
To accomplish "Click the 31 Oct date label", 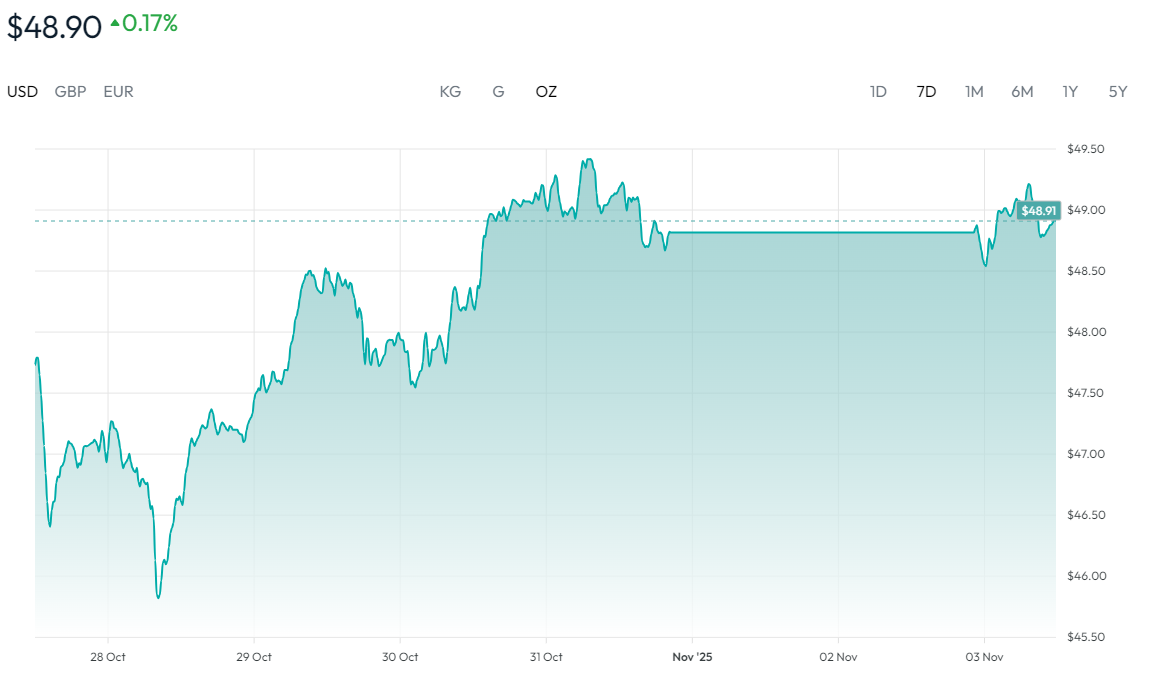I will [x=546, y=657].
